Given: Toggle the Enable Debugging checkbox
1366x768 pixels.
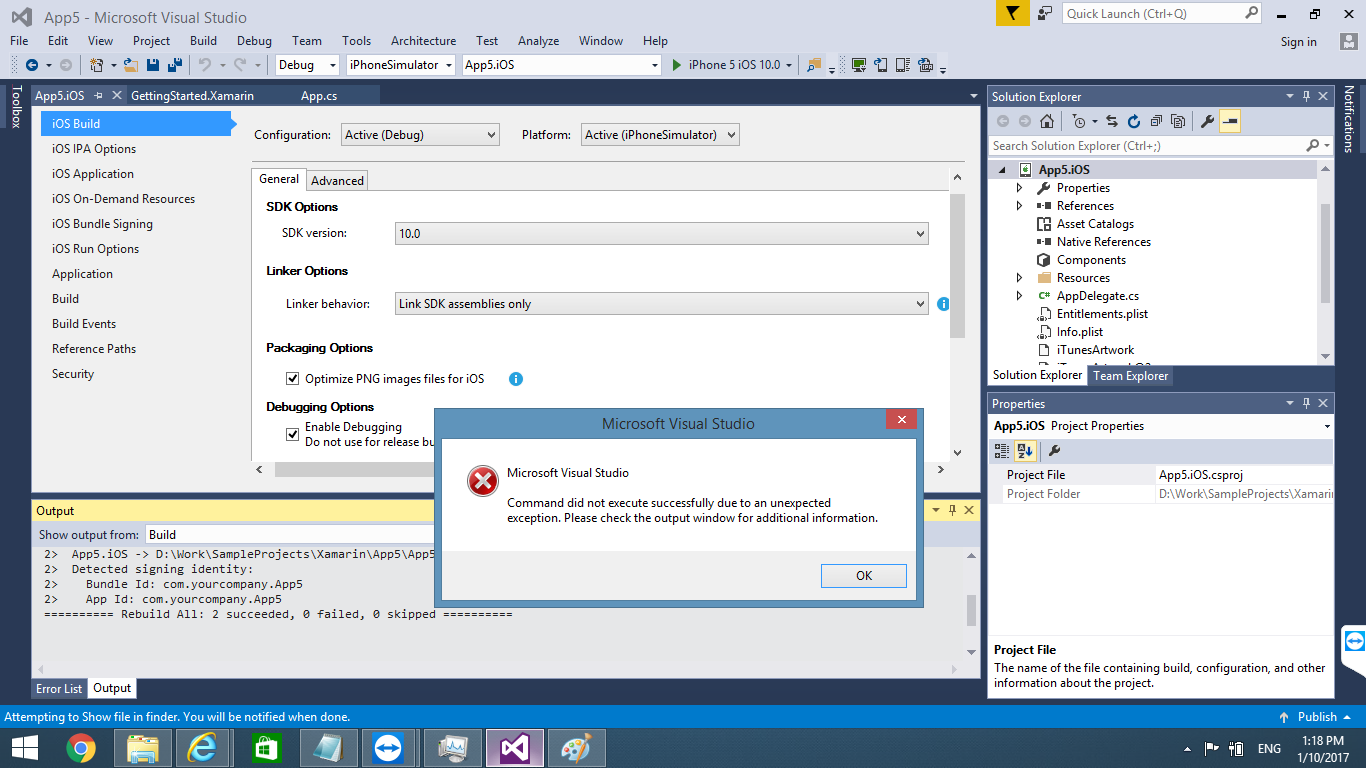Looking at the screenshot, I should [x=293, y=434].
